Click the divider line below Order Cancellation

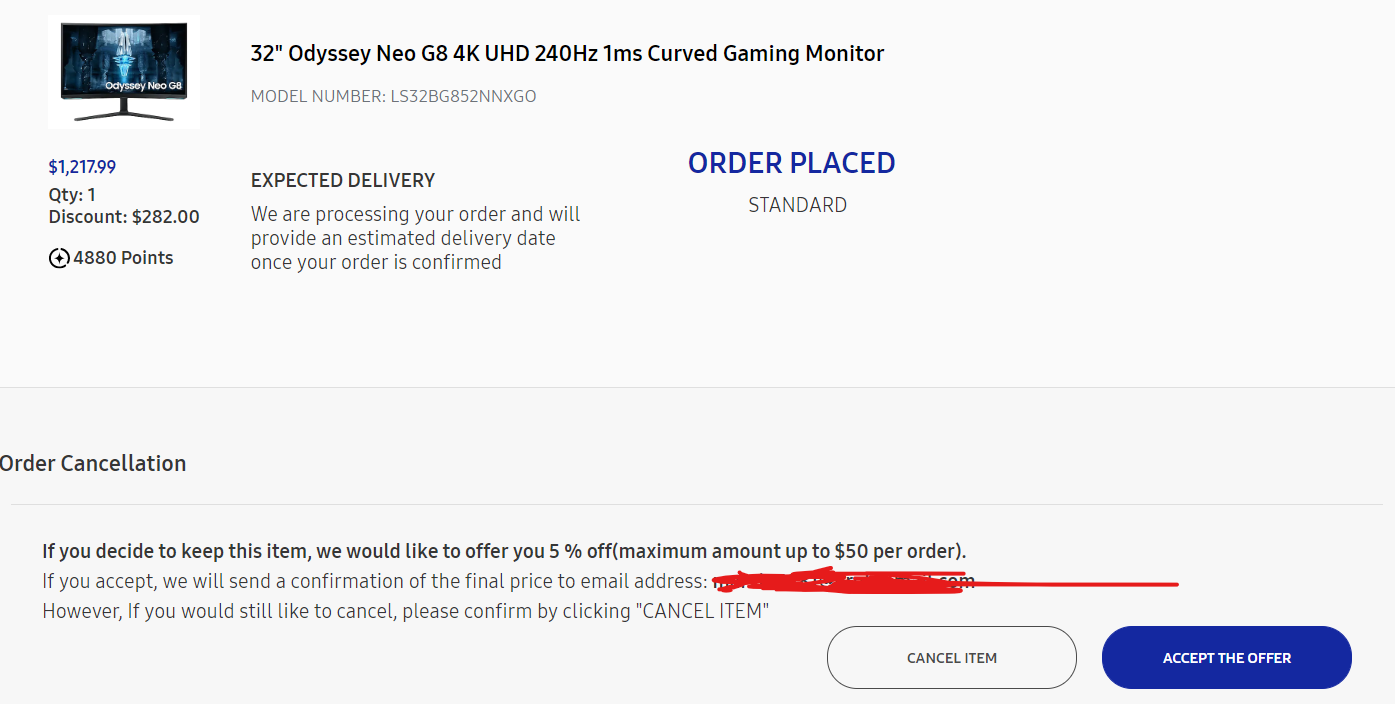pos(700,504)
